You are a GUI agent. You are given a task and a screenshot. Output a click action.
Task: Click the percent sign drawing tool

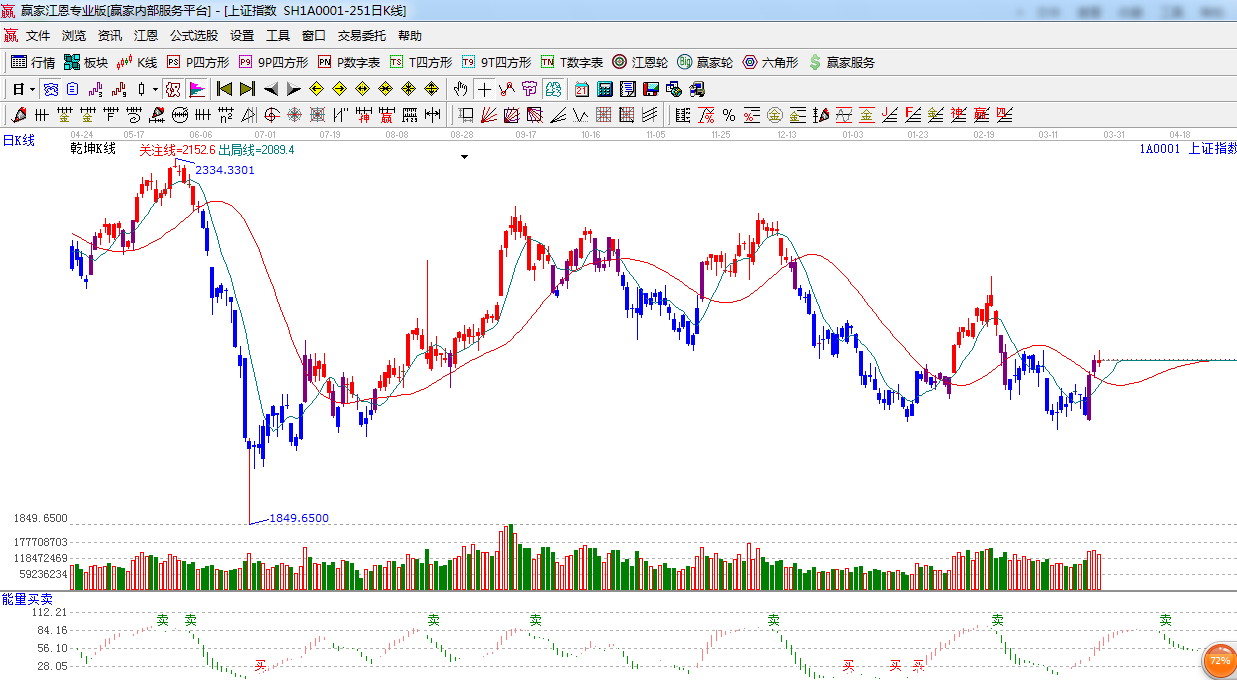(729, 115)
